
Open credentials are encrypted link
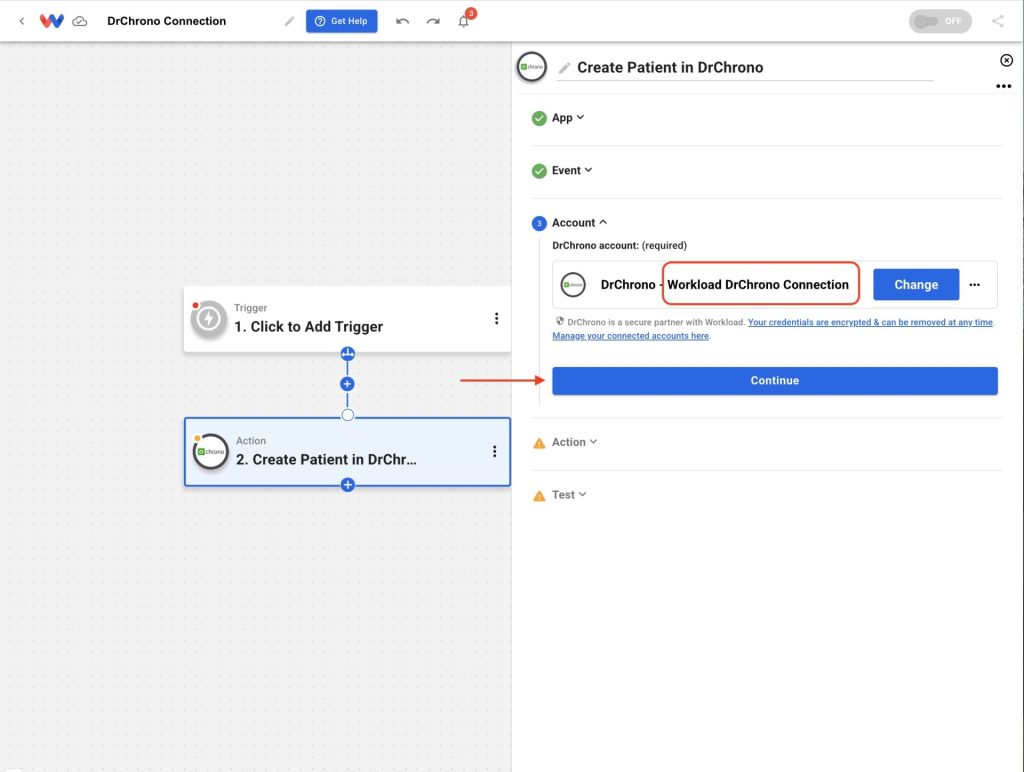870,322
